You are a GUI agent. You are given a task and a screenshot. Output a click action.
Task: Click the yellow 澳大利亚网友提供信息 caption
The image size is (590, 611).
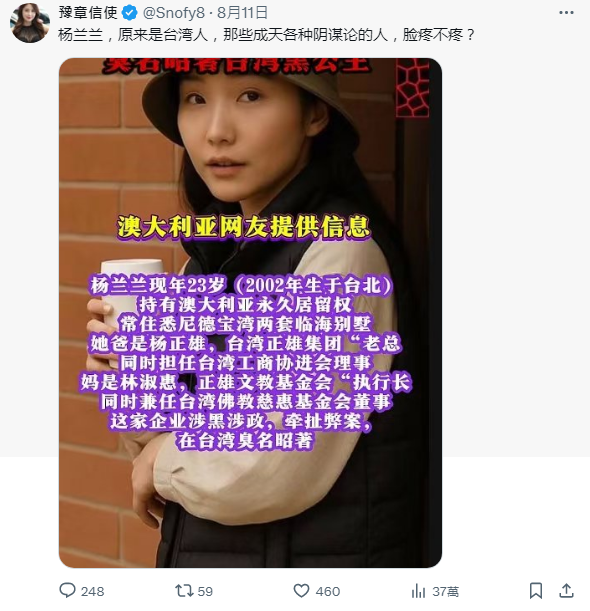tap(244, 226)
